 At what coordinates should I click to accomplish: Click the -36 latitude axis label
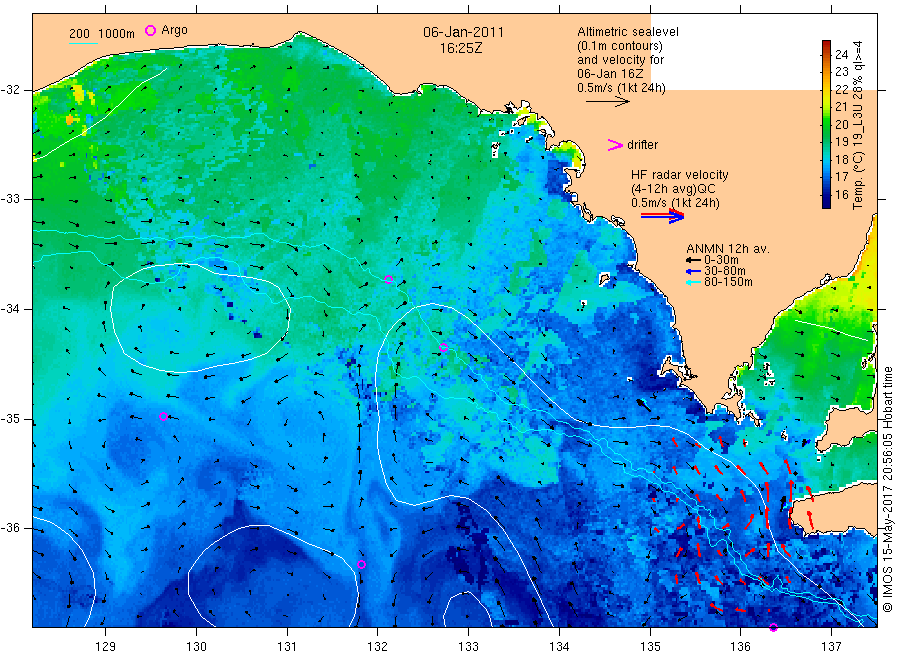click(14, 527)
